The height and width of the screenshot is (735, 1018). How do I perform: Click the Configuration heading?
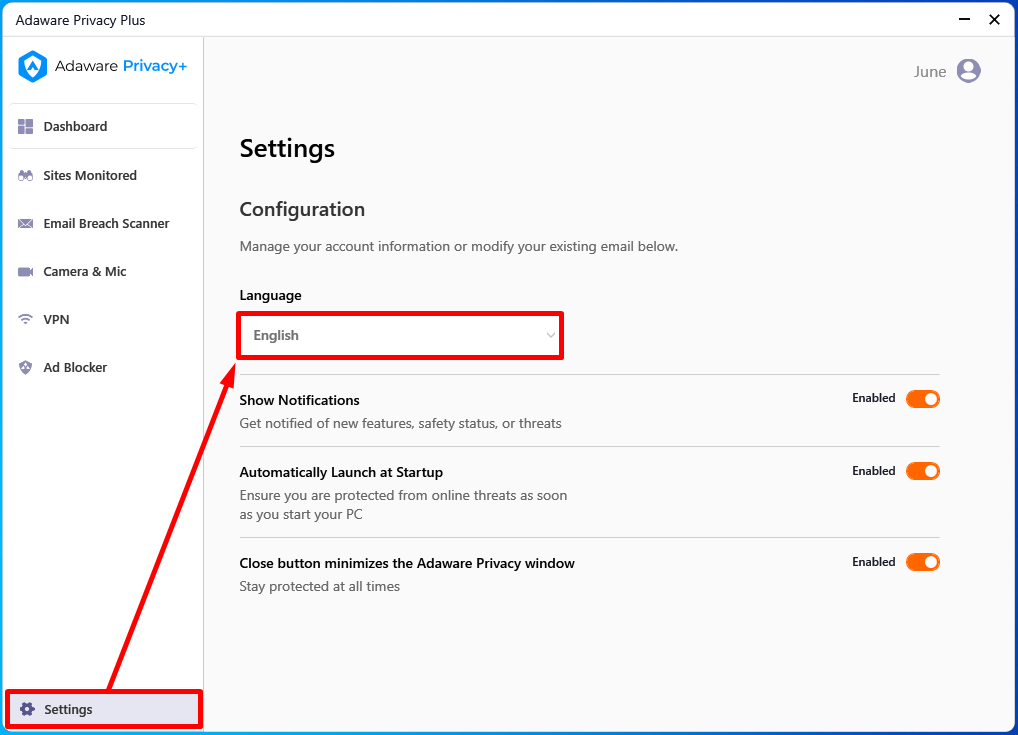[x=302, y=210]
